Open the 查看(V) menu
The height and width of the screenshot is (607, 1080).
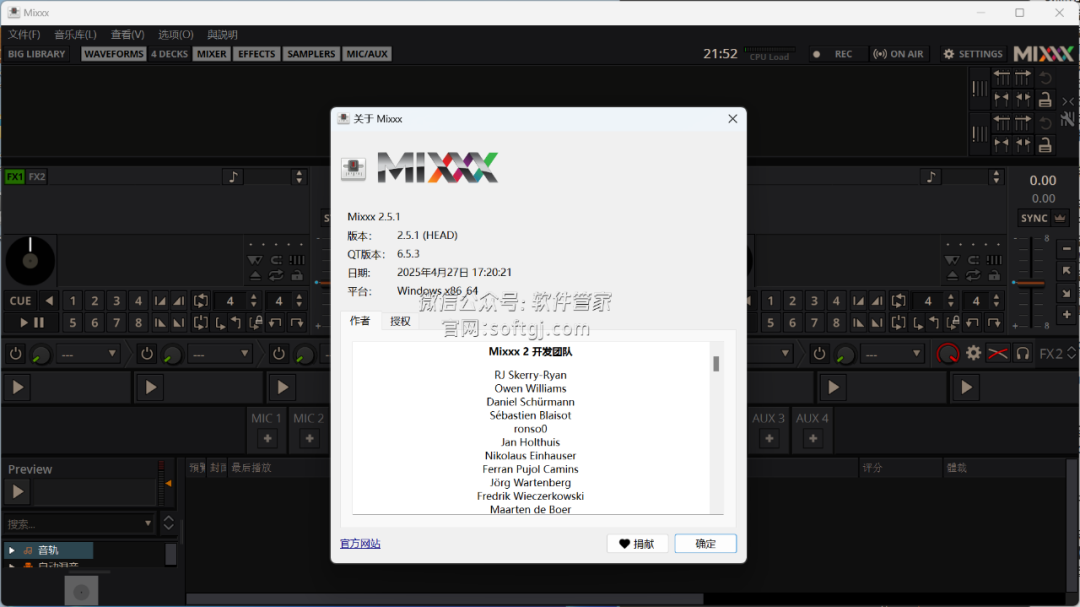point(127,34)
